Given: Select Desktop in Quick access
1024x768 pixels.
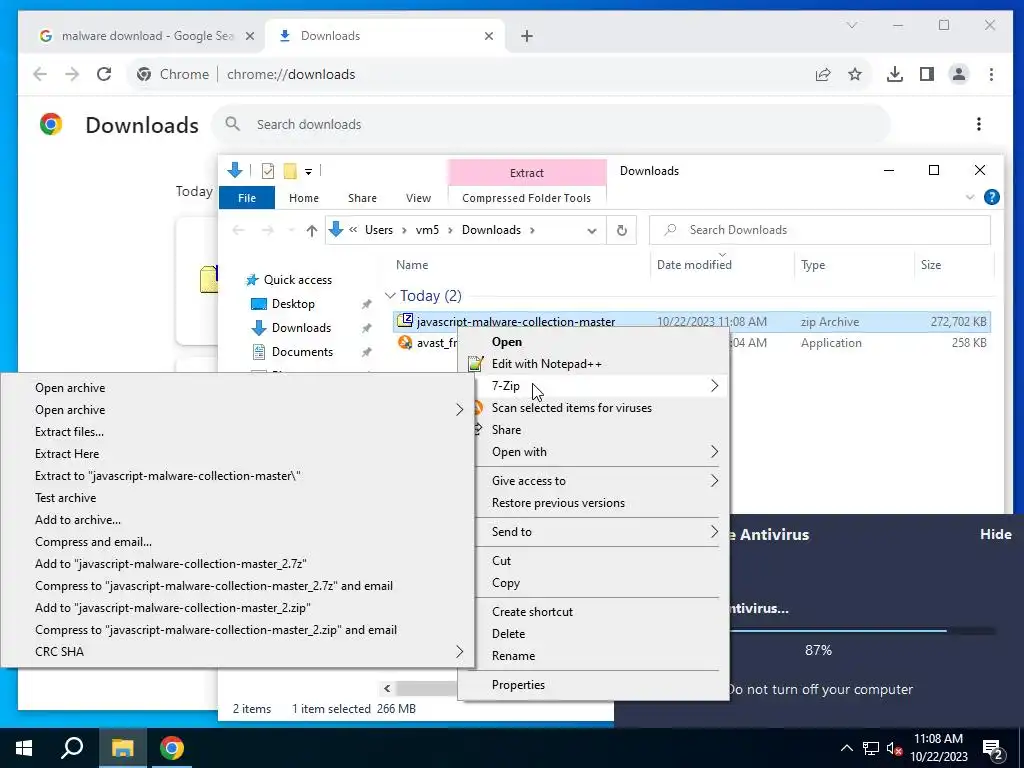Looking at the screenshot, I should point(293,304).
